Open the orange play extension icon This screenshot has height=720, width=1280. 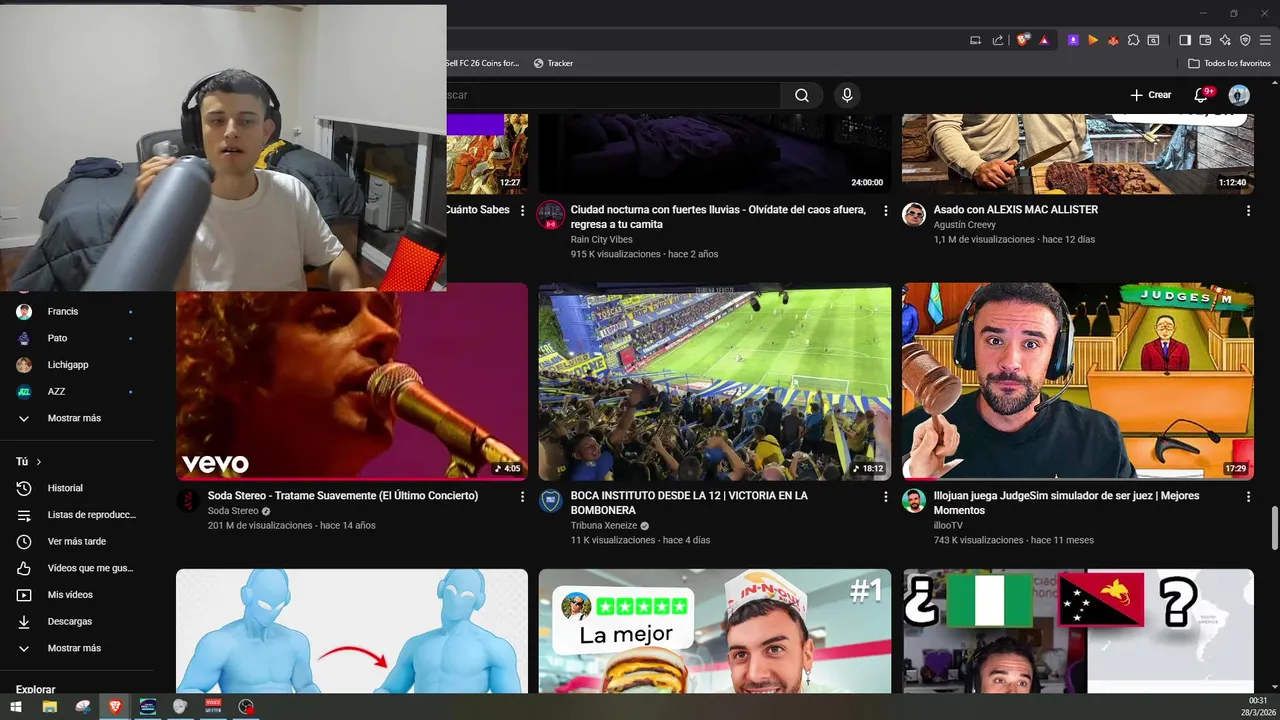click(1093, 40)
